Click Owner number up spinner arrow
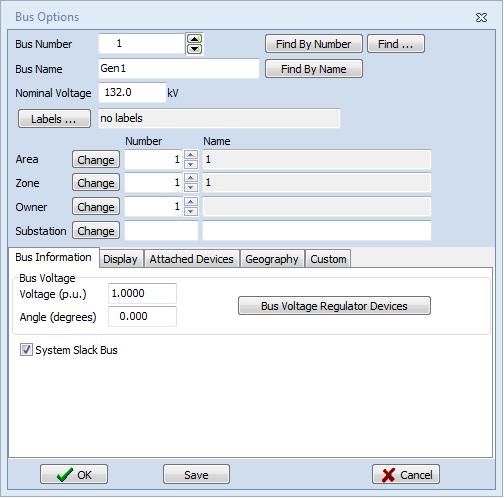 (191, 202)
